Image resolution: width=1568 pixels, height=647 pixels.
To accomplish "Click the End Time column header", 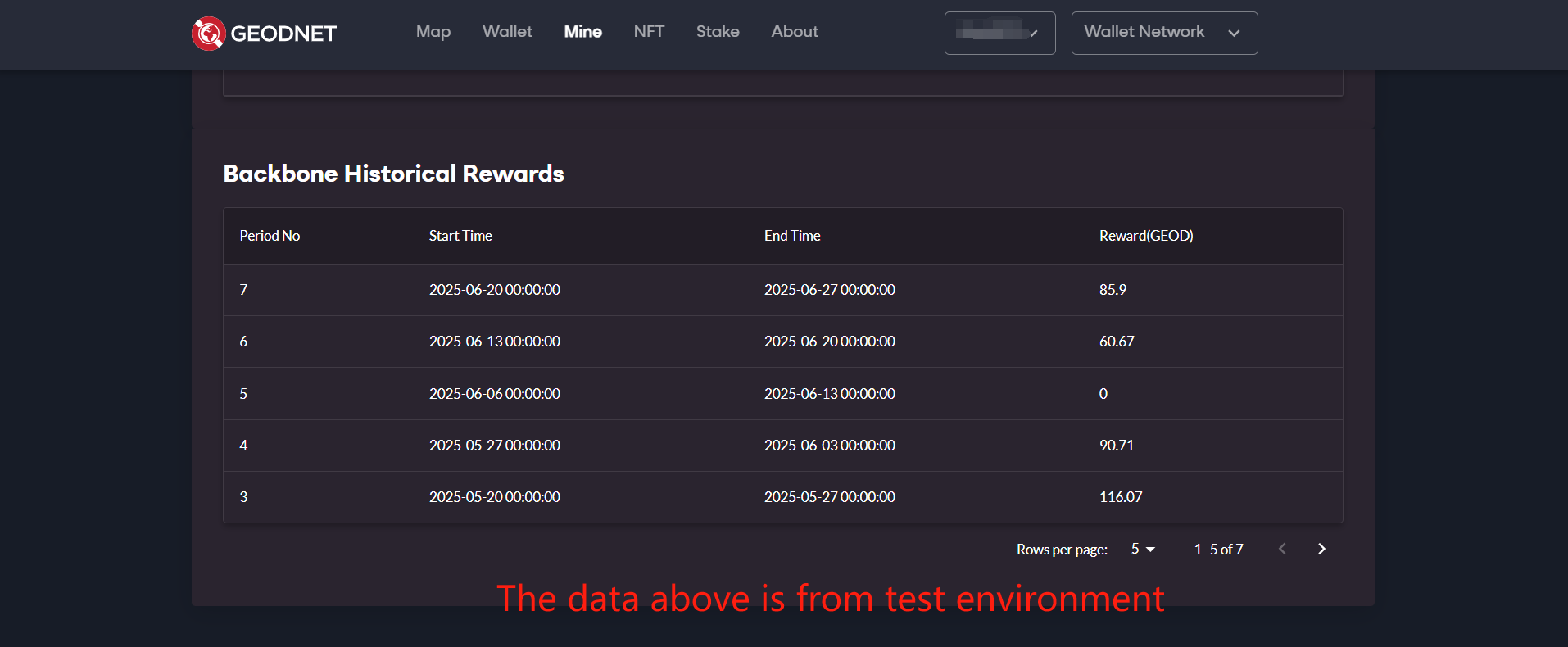I will (x=792, y=236).
